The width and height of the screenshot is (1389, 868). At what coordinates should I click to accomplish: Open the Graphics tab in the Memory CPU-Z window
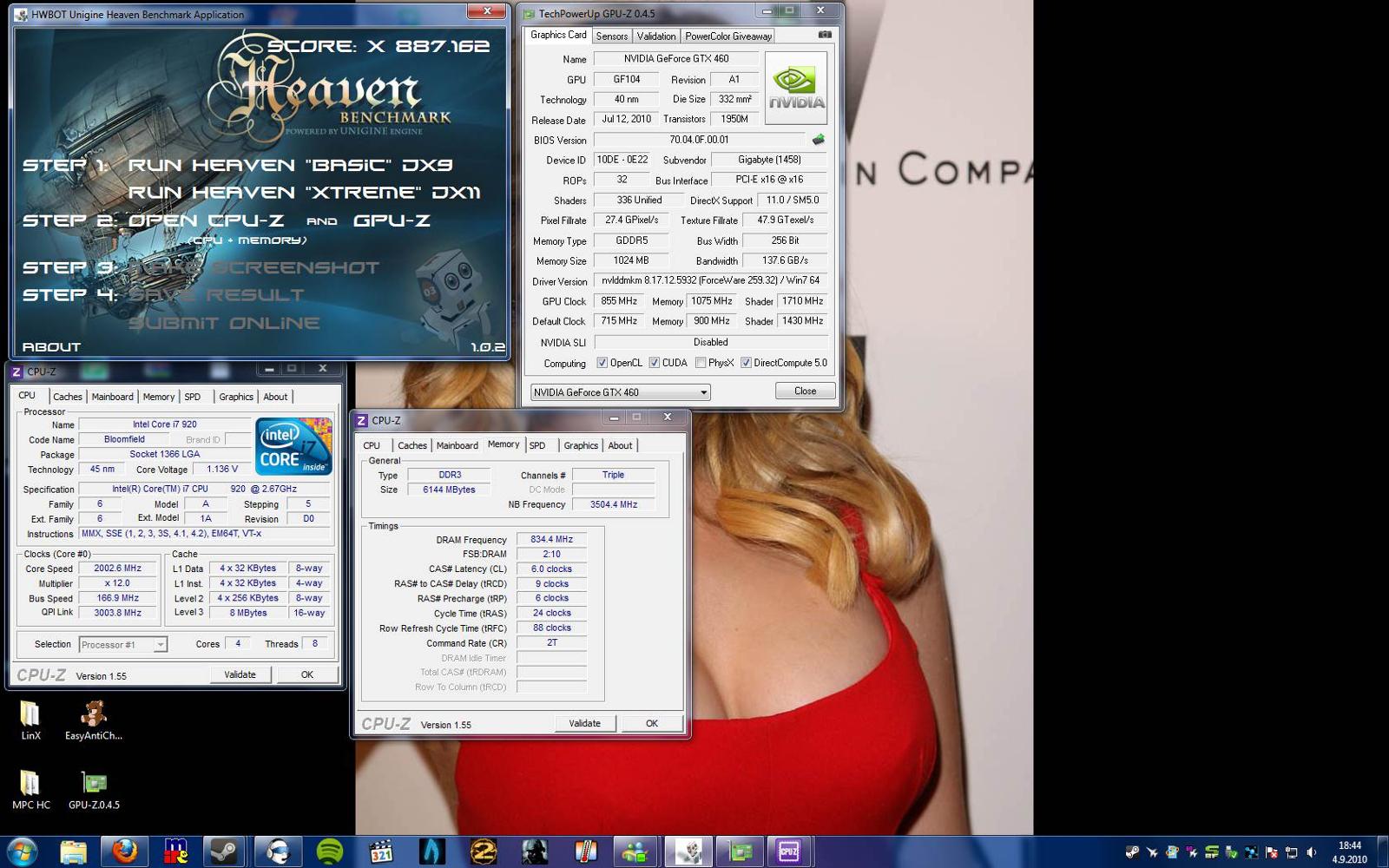tap(581, 445)
